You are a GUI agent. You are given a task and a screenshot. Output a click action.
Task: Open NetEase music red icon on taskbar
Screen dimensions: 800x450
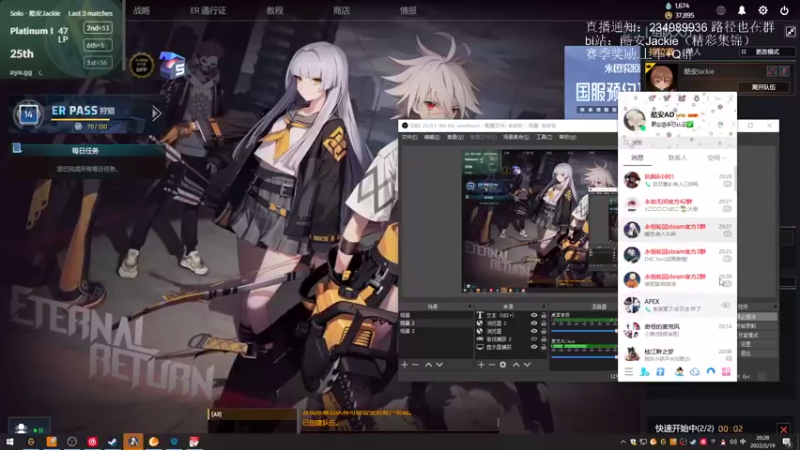tap(92, 441)
